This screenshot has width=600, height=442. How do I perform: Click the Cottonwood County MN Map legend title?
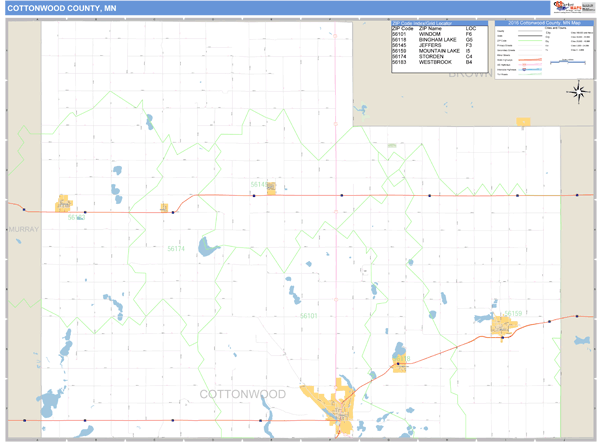coord(543,22)
